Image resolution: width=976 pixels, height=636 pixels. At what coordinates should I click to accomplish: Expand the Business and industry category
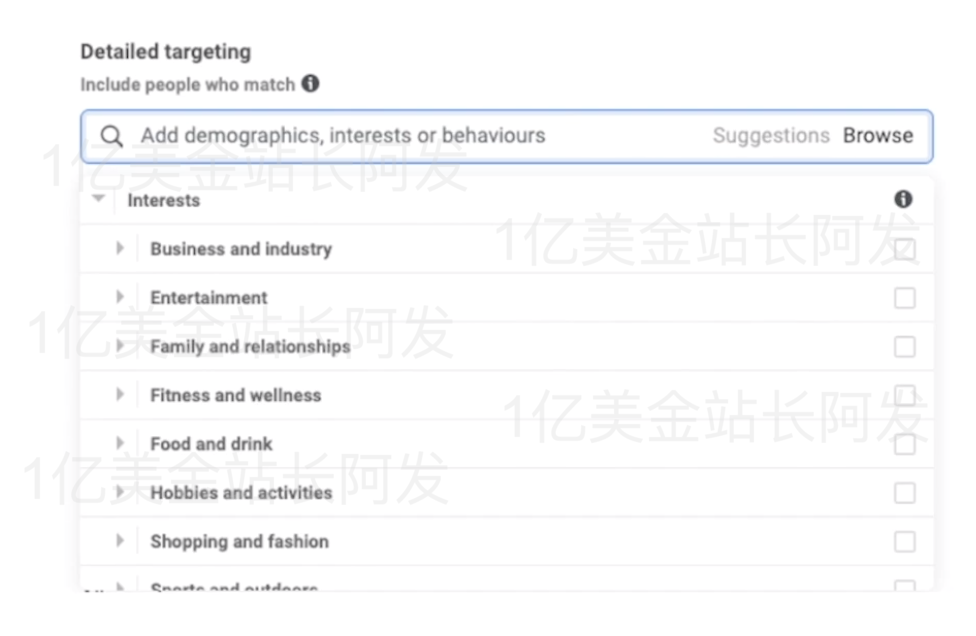(120, 247)
